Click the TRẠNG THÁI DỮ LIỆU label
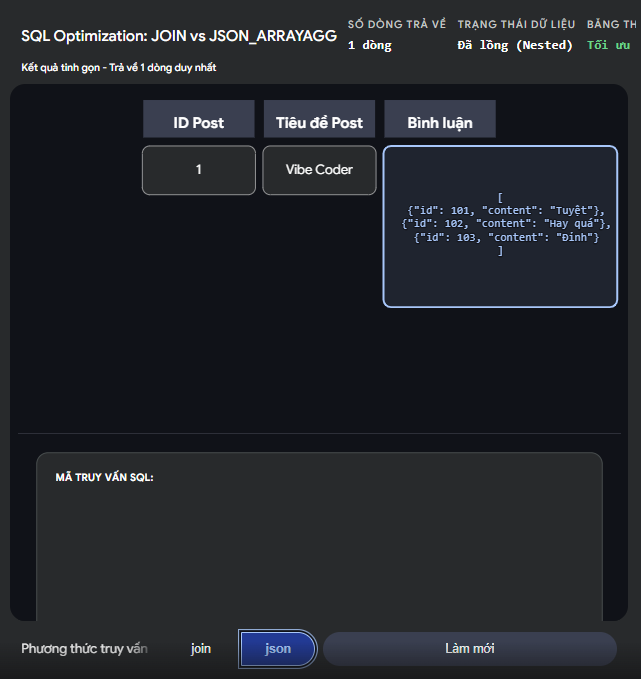 516,24
